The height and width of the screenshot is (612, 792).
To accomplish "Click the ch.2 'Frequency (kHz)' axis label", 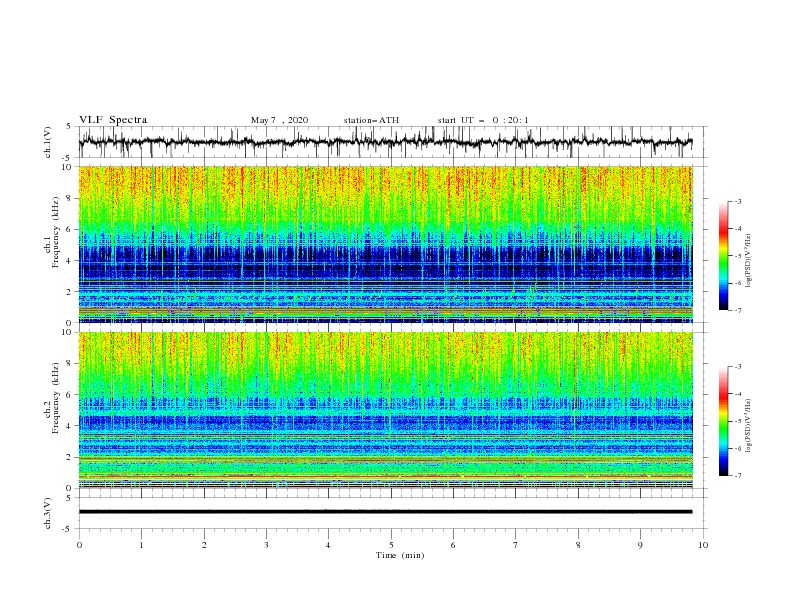I will (55, 398).
